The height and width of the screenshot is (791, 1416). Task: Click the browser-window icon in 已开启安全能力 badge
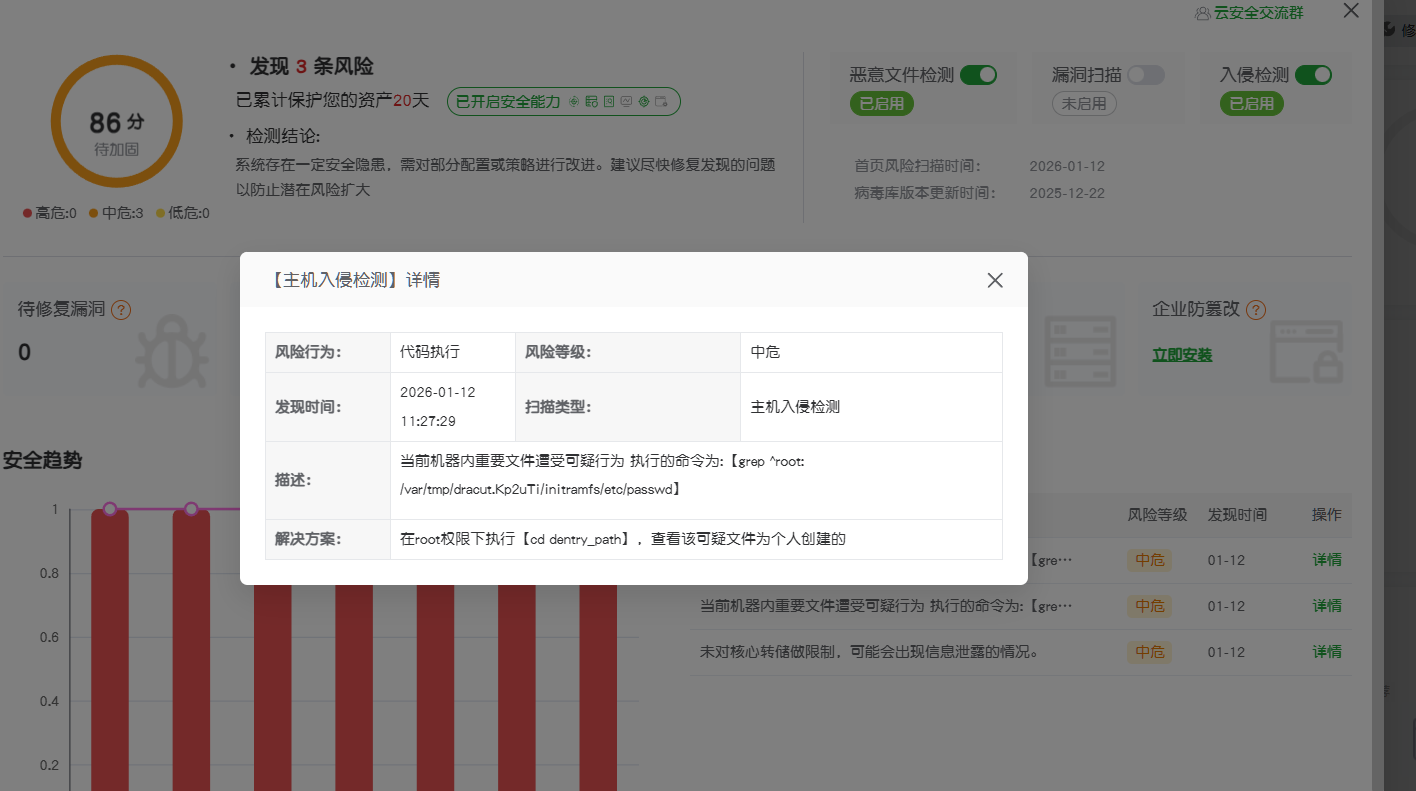point(661,101)
